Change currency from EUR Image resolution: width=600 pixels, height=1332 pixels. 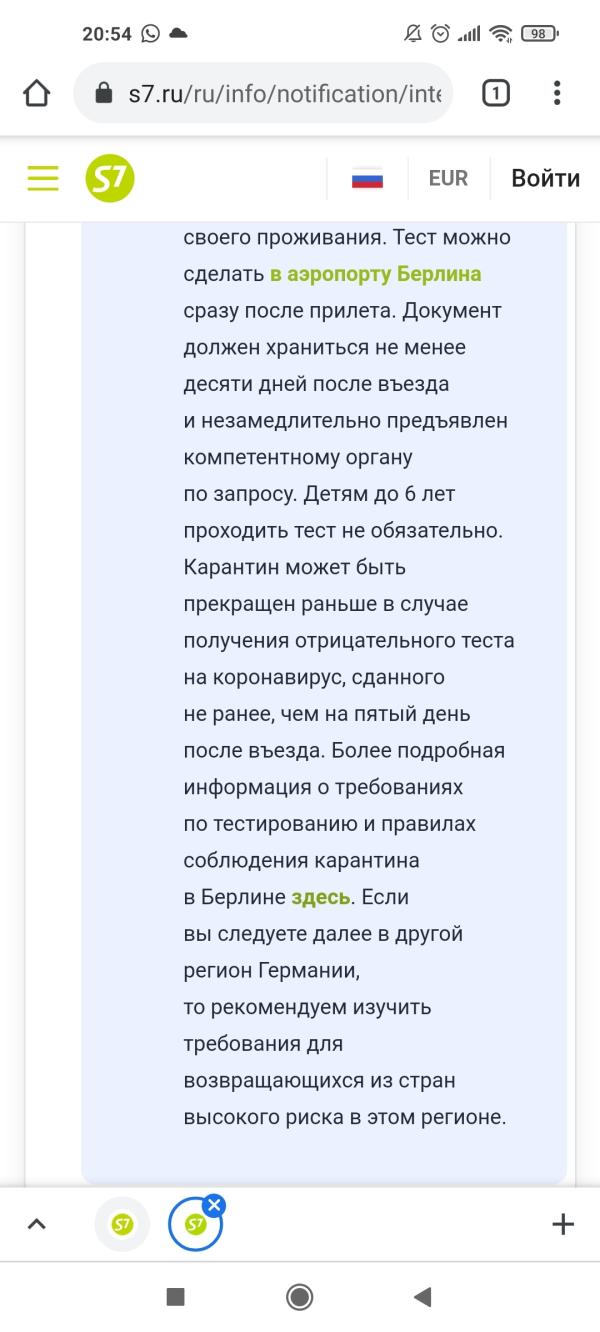click(x=448, y=178)
